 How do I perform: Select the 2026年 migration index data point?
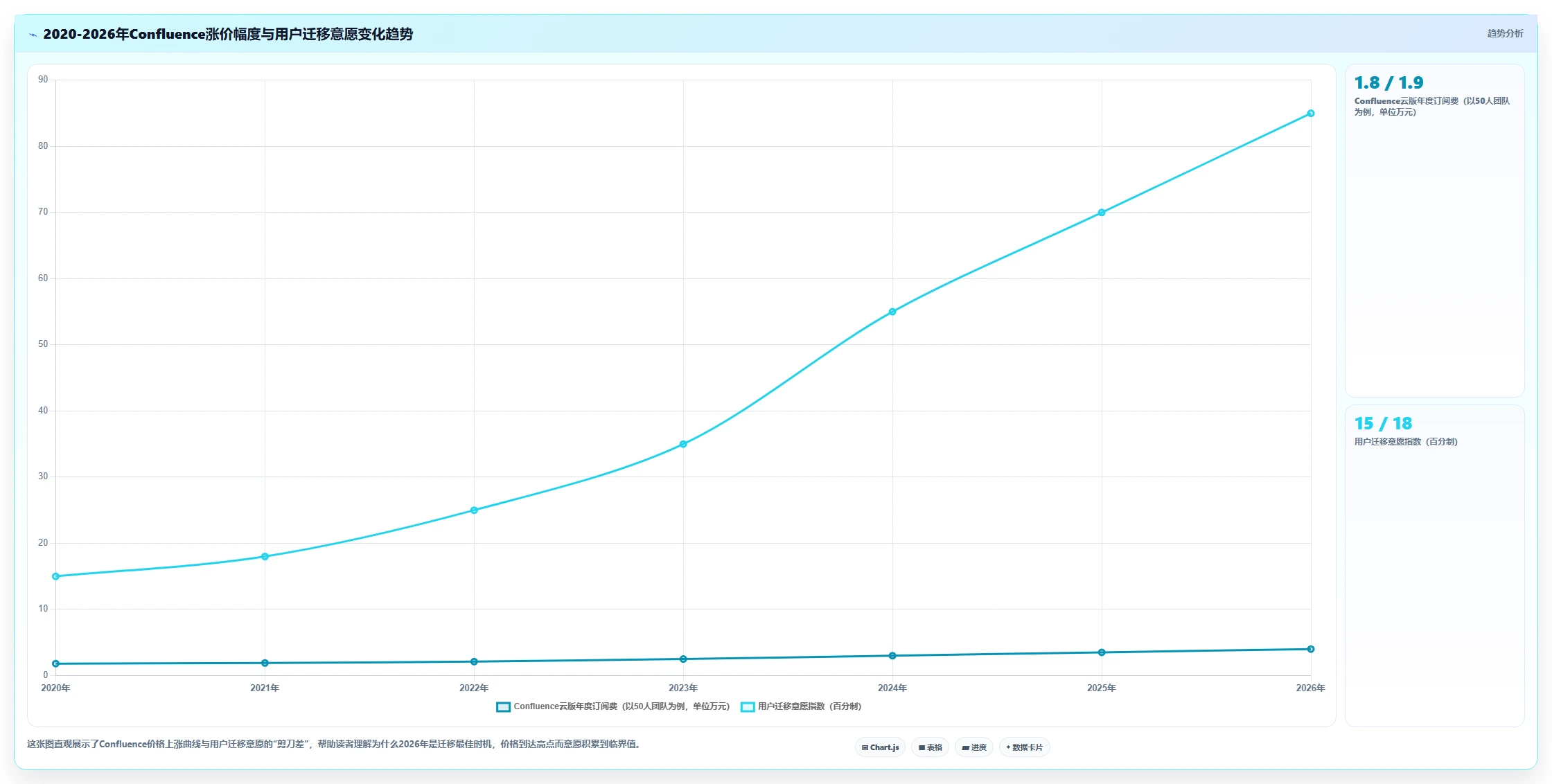click(1310, 114)
